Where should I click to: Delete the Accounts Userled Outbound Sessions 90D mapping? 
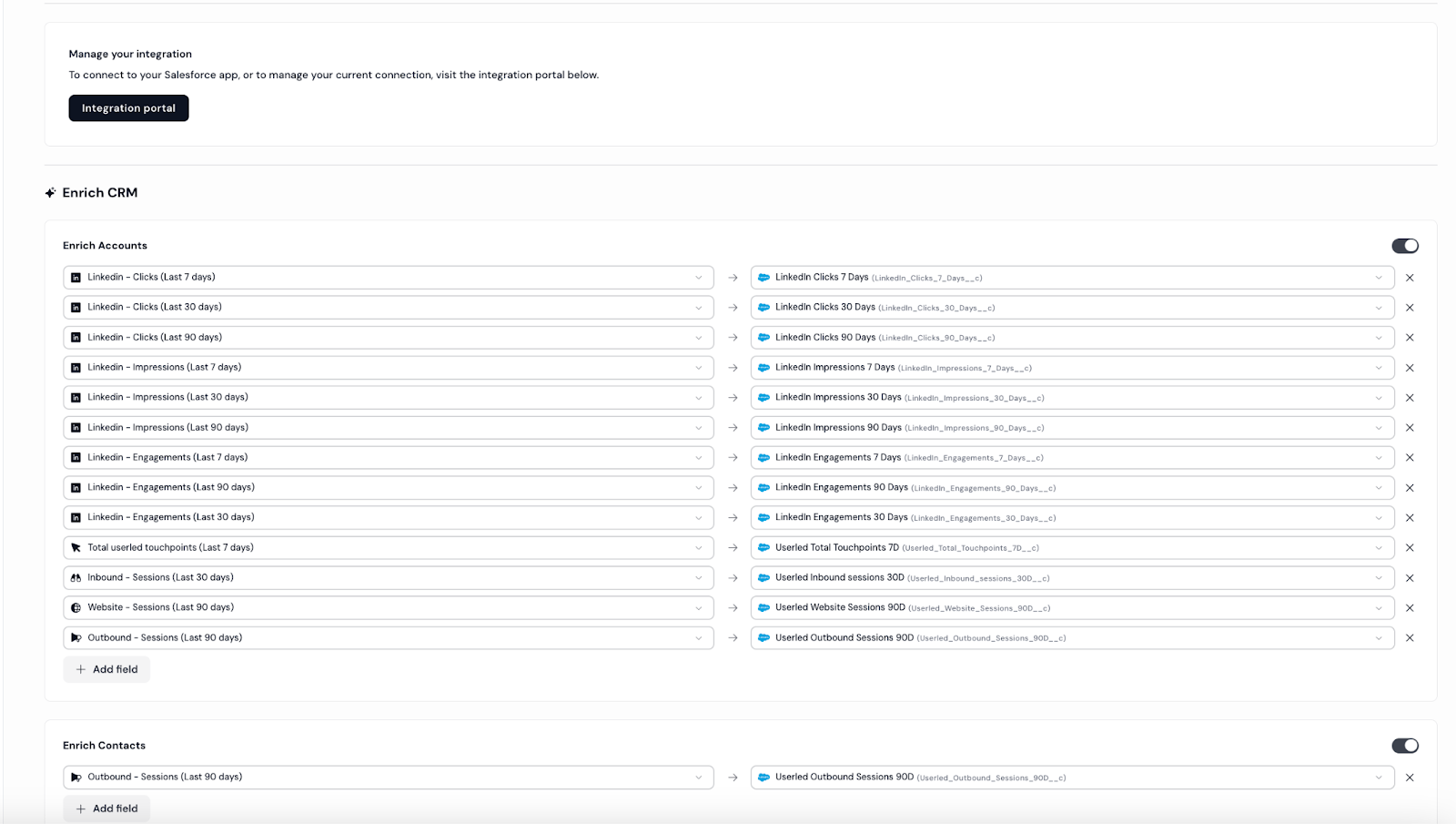click(1410, 638)
